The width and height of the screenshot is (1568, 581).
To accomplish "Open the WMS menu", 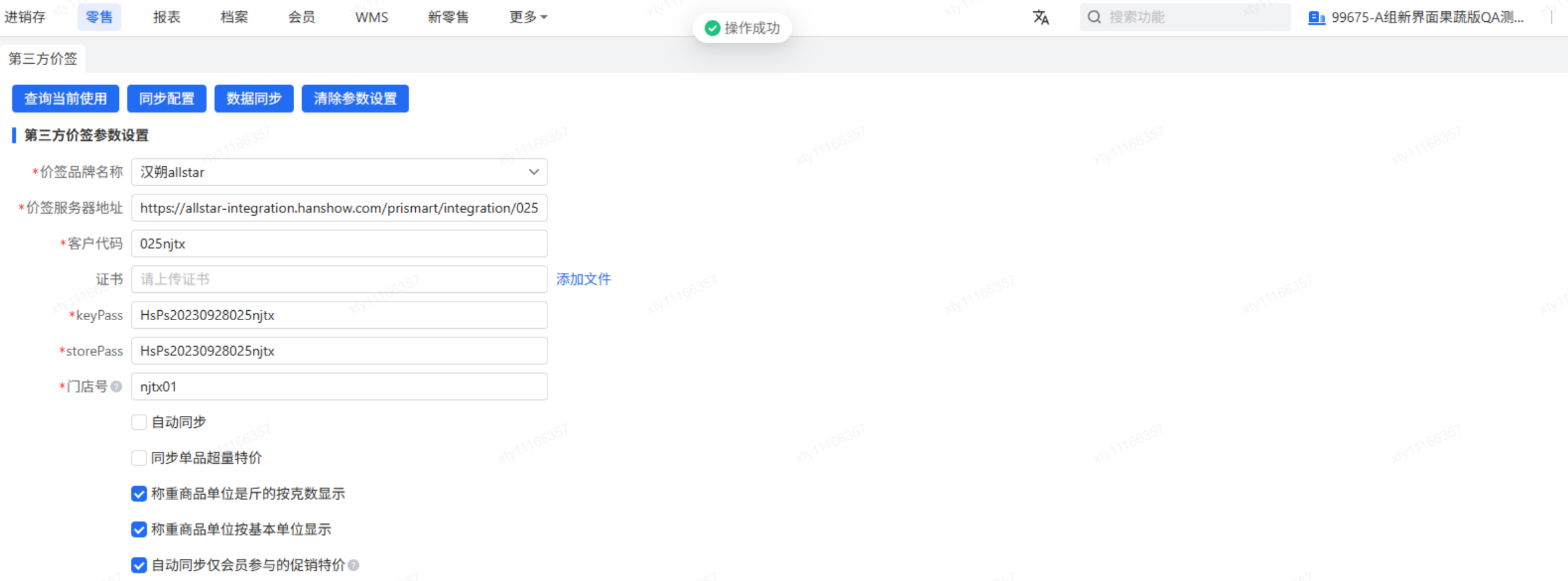I will coord(371,17).
